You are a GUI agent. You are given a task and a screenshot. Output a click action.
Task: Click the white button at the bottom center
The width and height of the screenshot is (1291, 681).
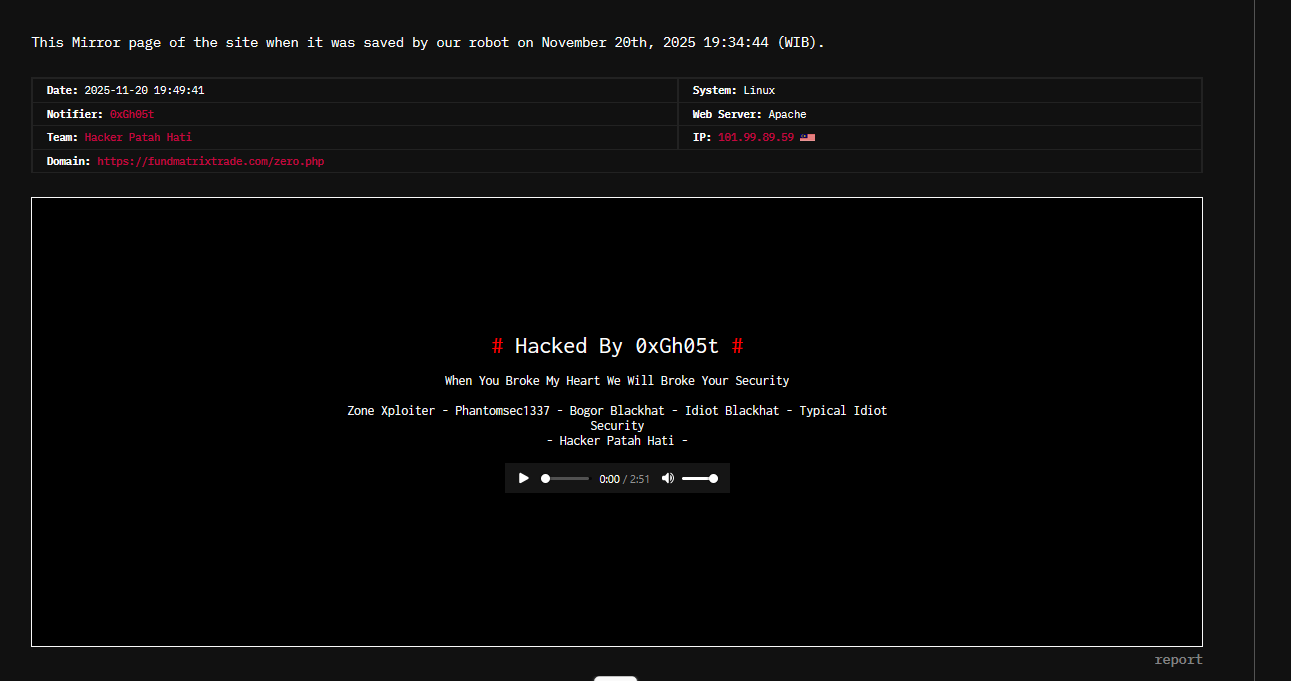(x=615, y=678)
